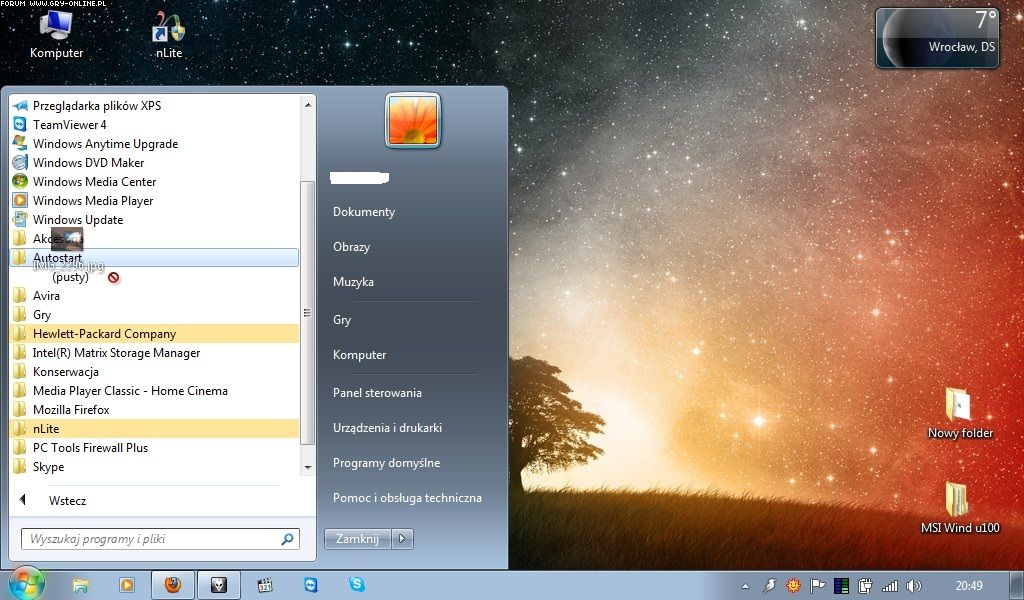Open Przeglądarka plików XPS from the programs list
The height and width of the screenshot is (600, 1024).
coord(155,106)
